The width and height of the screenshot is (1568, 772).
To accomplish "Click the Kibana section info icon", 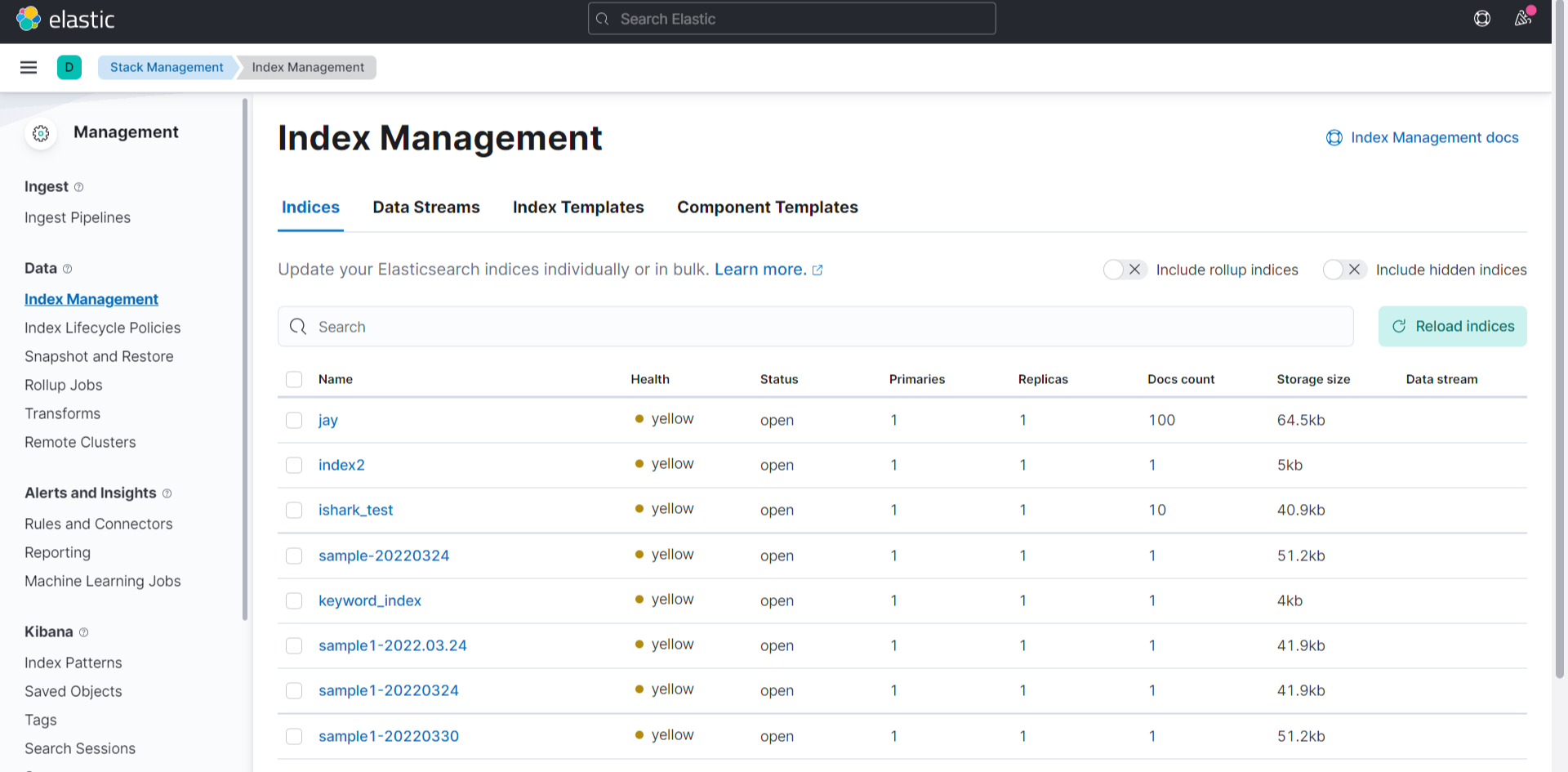I will 84,632.
